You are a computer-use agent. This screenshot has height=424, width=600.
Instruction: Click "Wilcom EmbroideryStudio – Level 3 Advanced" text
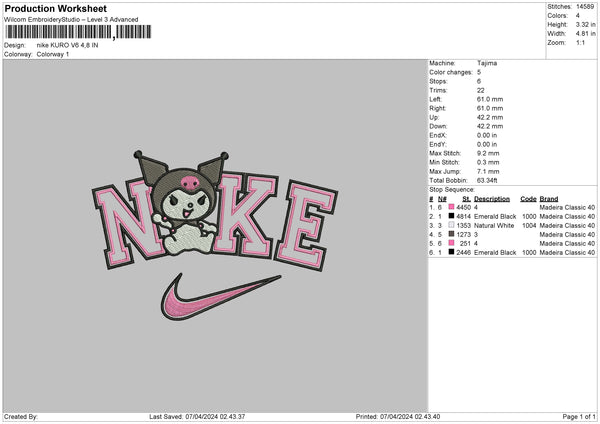[71, 20]
